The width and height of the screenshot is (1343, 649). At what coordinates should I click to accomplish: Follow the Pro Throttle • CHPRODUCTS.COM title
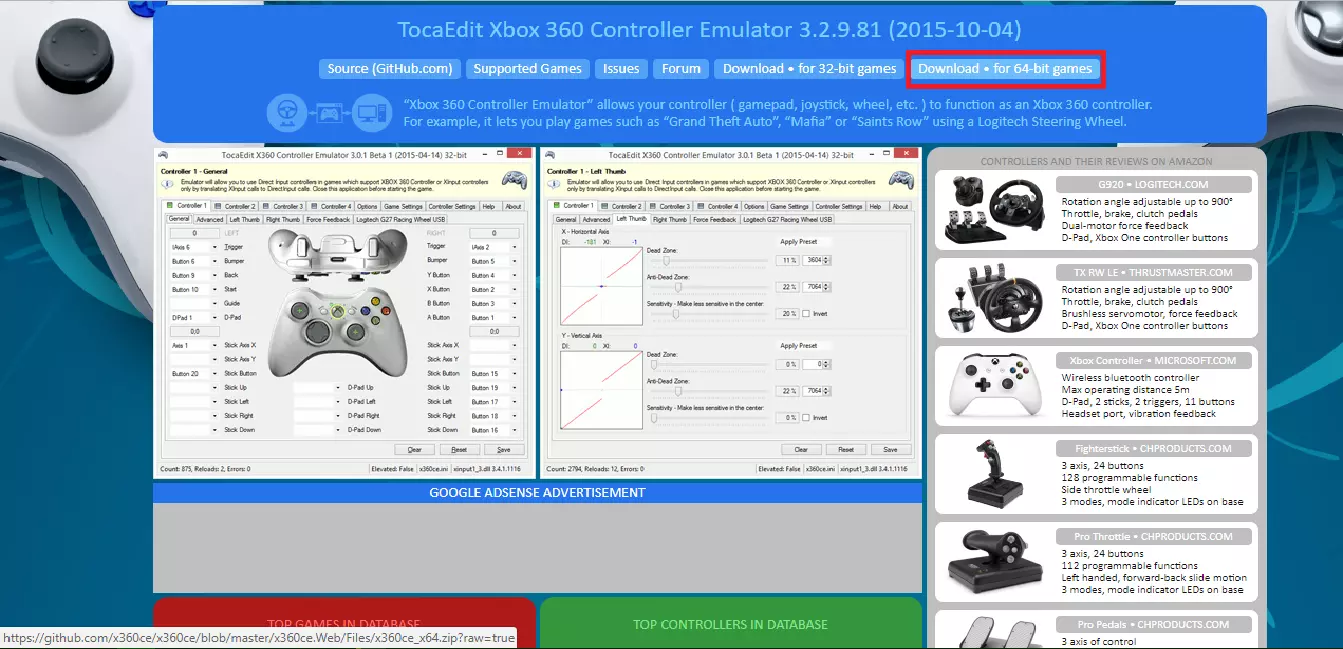1154,536
